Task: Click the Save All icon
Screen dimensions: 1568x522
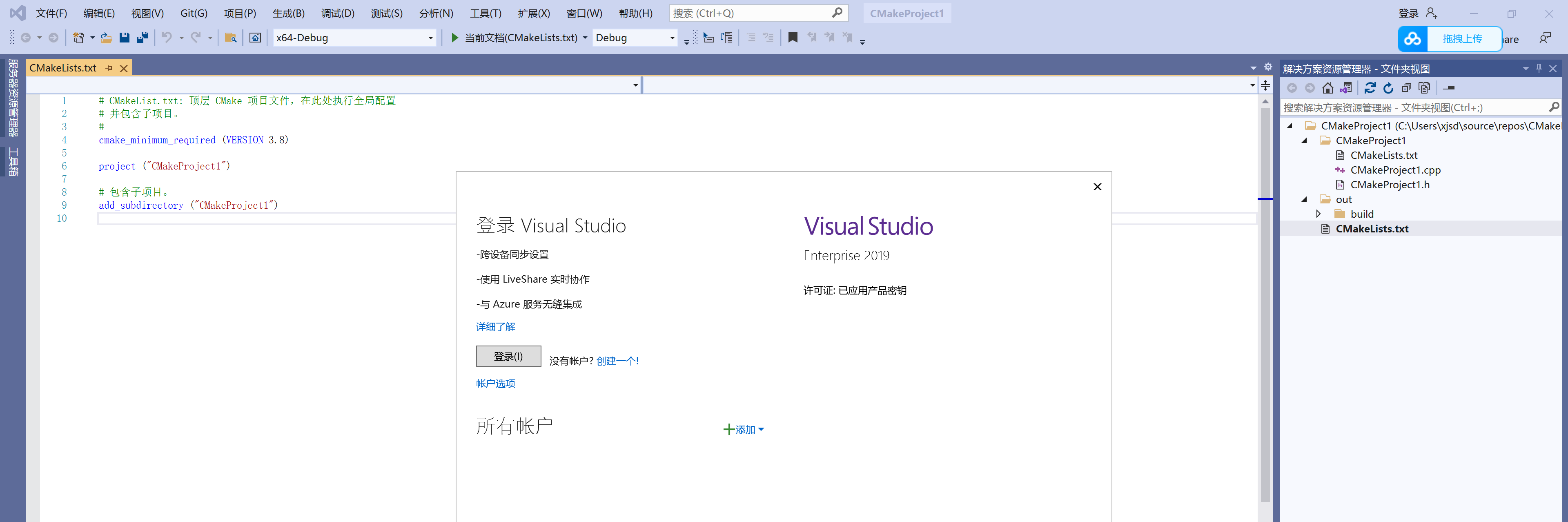Action: point(143,38)
